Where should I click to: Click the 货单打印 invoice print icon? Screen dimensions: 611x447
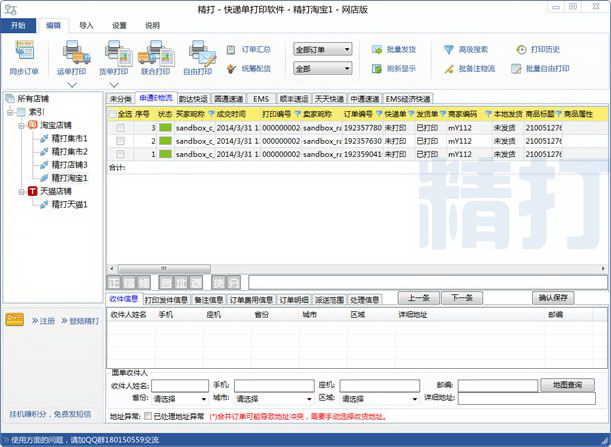[x=118, y=52]
